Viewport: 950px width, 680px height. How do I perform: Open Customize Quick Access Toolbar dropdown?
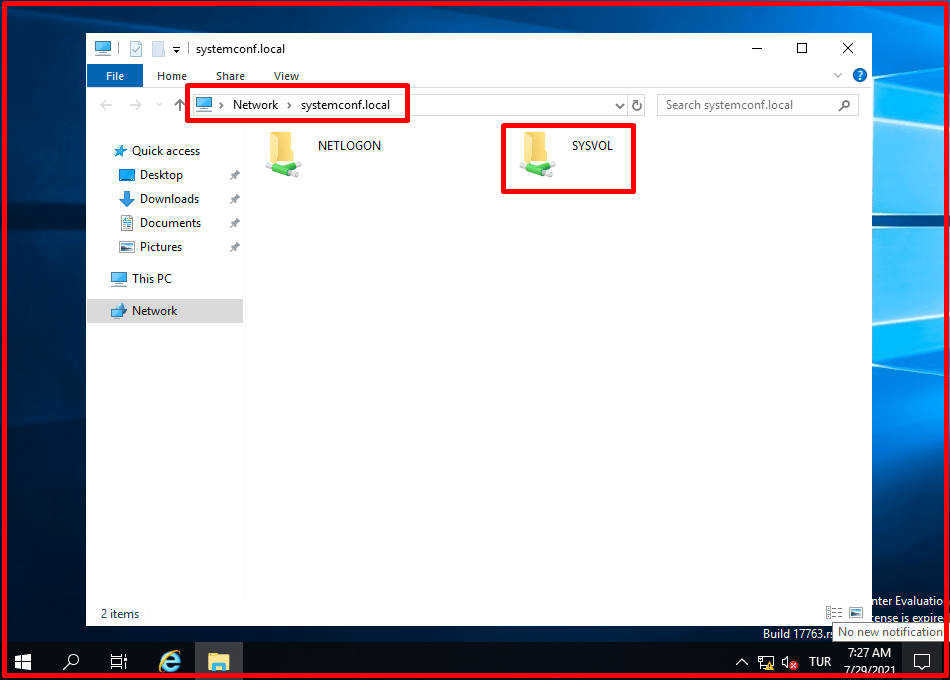click(x=176, y=50)
